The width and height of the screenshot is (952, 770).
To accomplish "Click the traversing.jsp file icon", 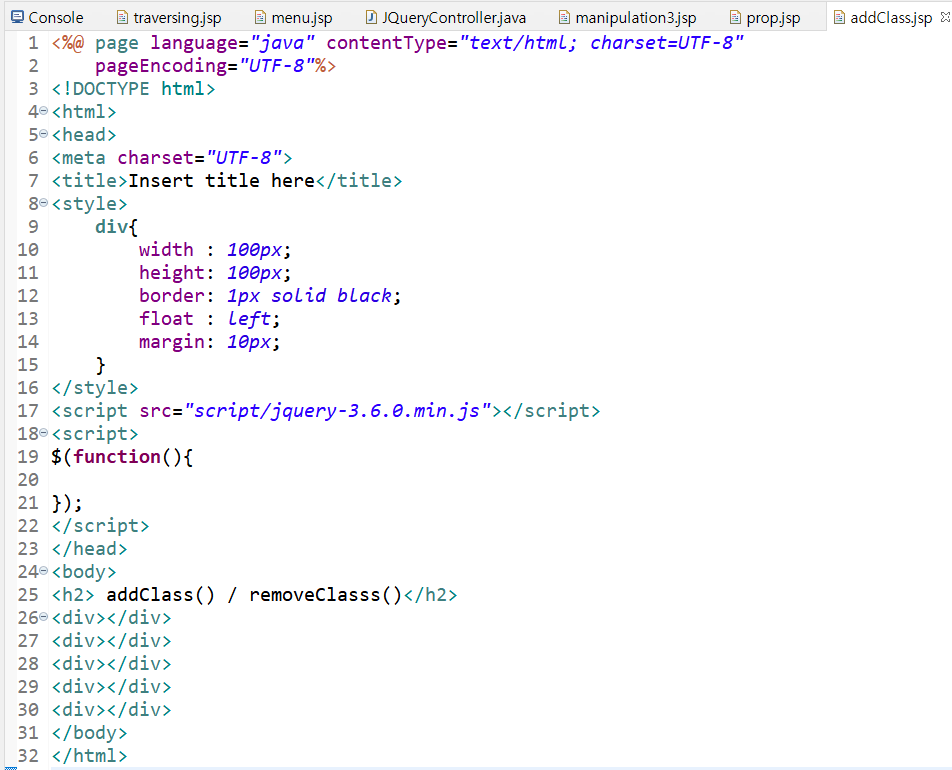I will tap(123, 18).
